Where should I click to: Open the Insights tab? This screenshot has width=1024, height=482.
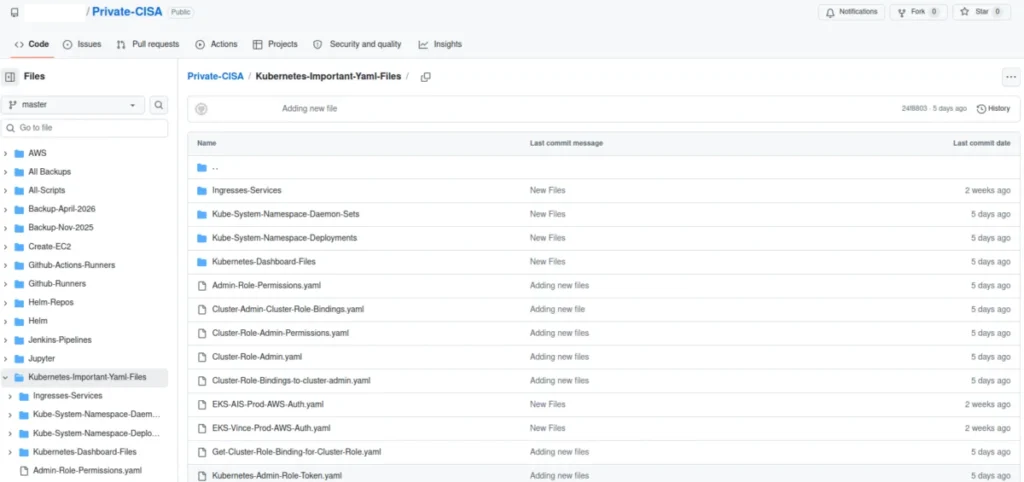point(440,44)
